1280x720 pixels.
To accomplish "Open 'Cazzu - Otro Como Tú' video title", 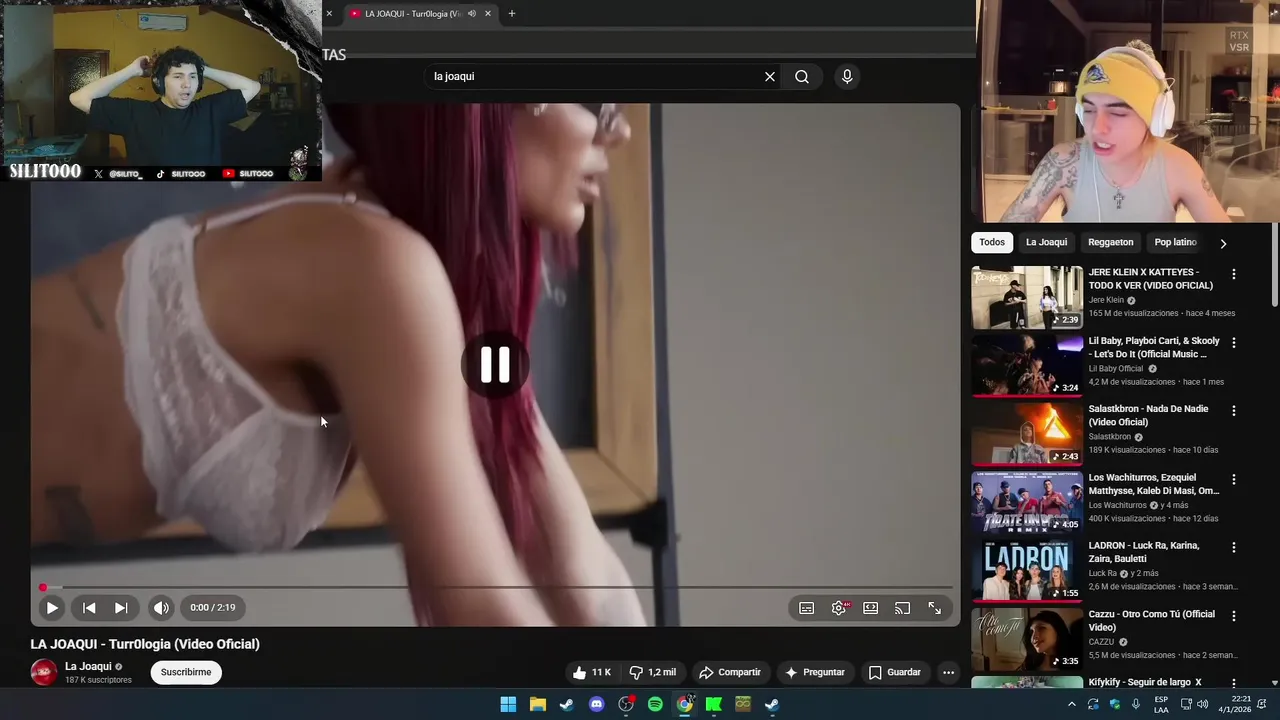I will [1152, 621].
